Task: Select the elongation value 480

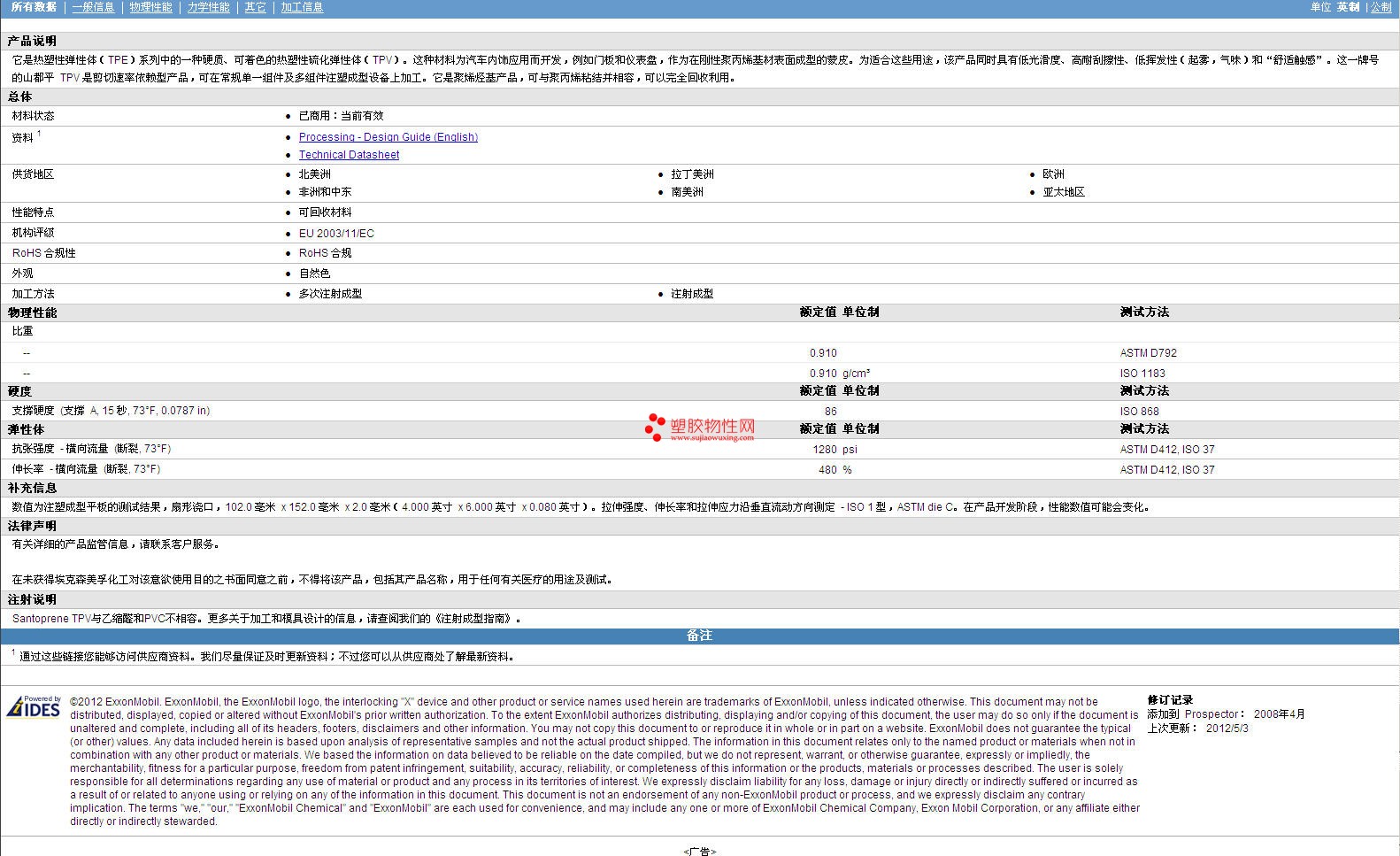Action: click(827, 470)
